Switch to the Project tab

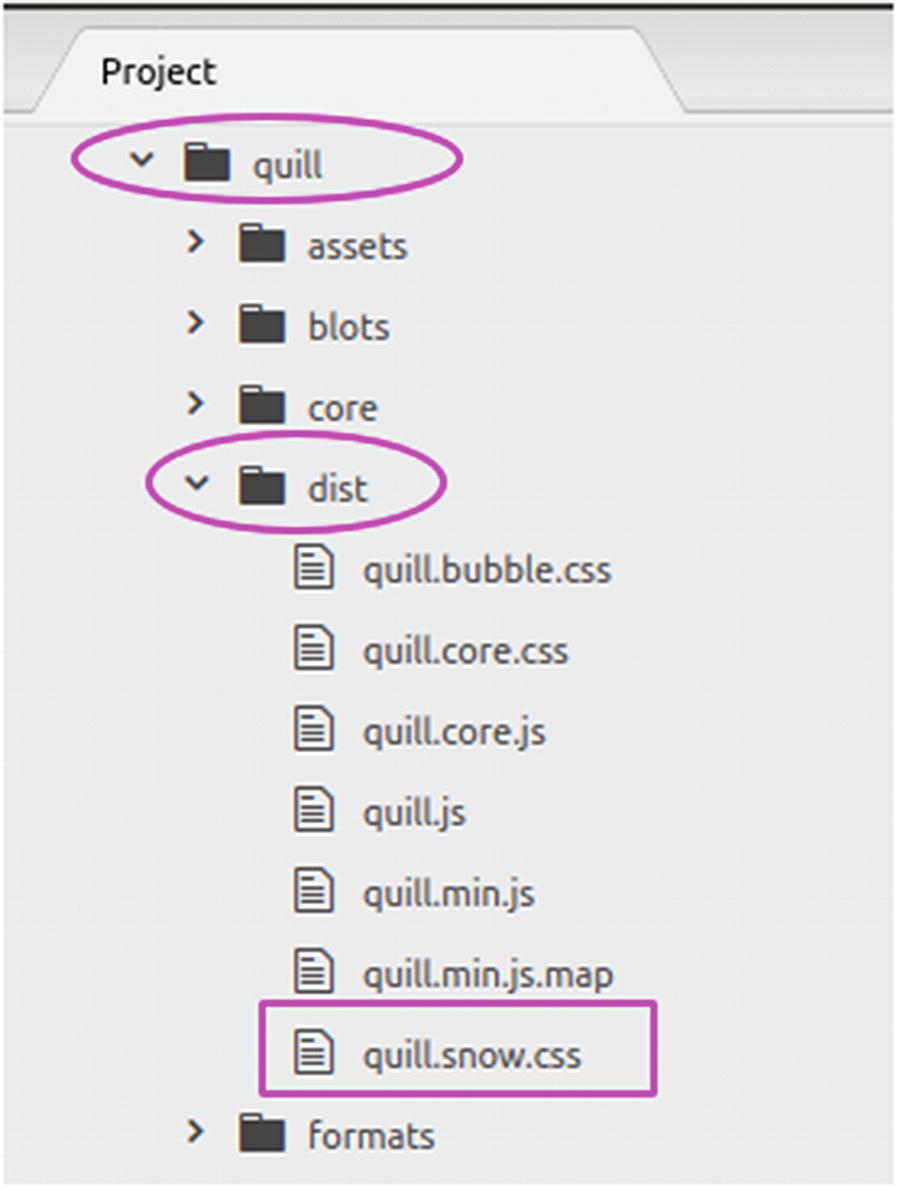(159, 72)
